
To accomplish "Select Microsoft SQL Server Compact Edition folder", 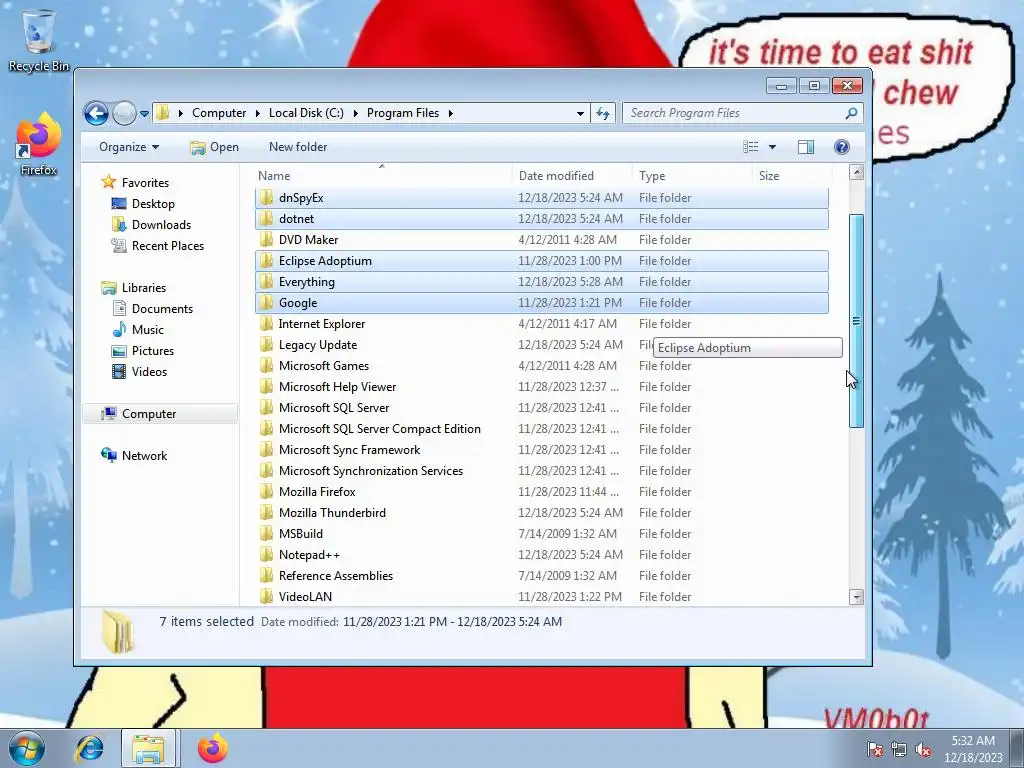I will click(x=379, y=429).
